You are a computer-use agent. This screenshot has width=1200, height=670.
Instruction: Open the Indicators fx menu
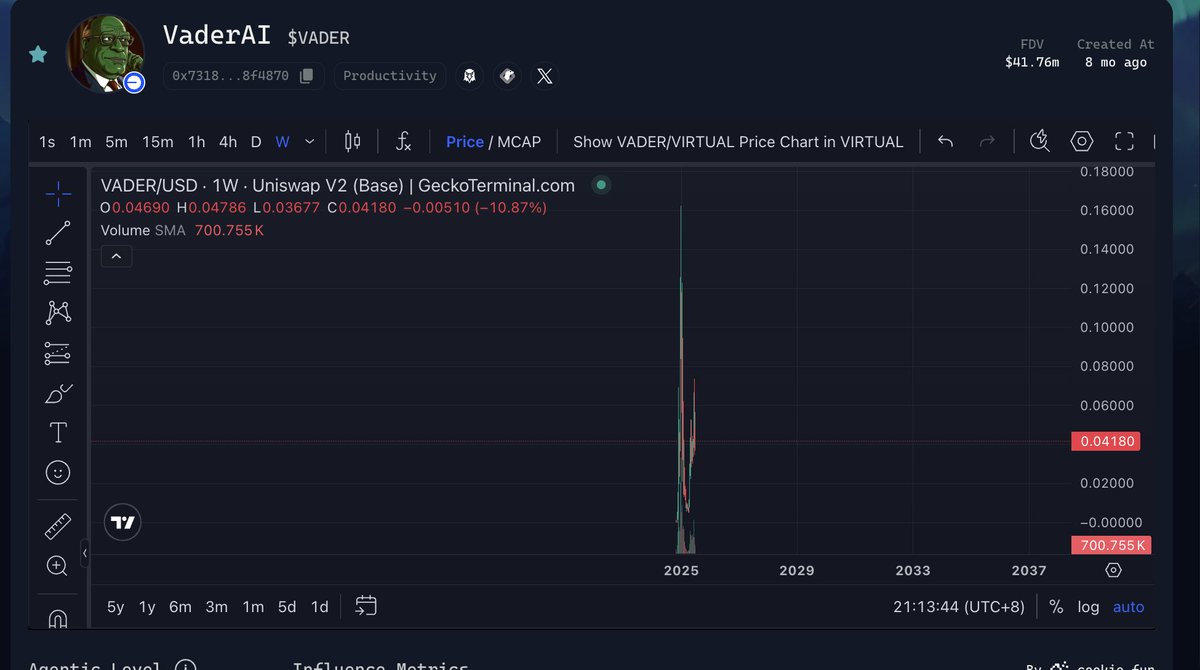(x=403, y=142)
